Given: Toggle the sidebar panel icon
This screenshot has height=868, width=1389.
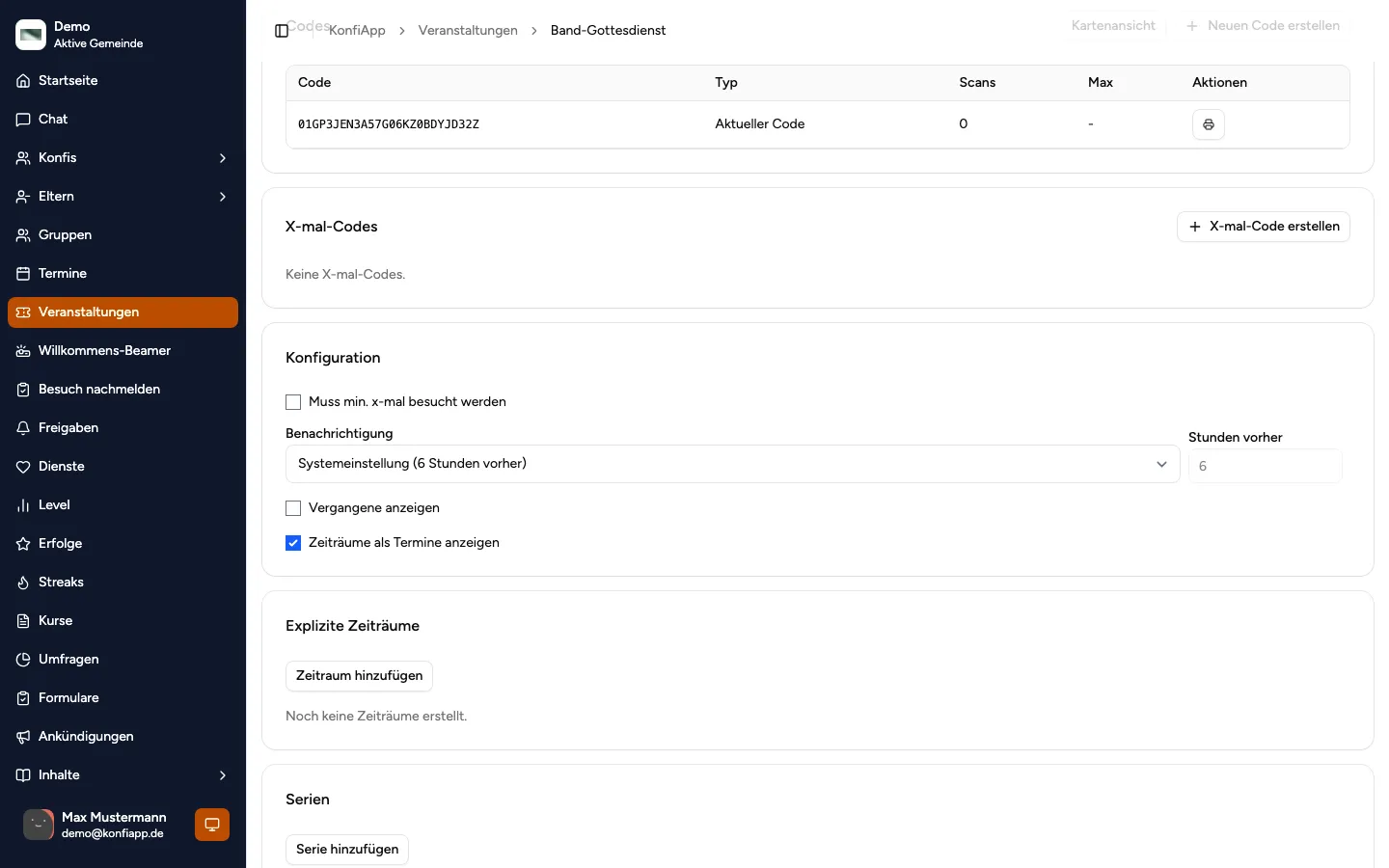Looking at the screenshot, I should (282, 31).
